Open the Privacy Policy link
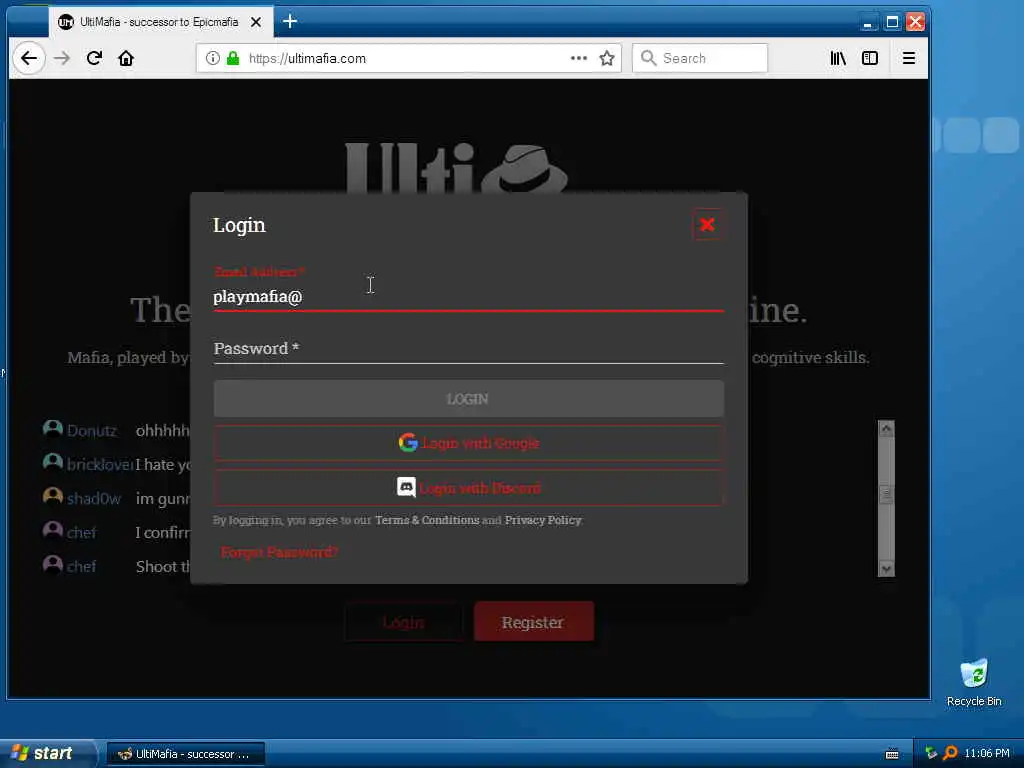1024x768 pixels. click(x=543, y=520)
